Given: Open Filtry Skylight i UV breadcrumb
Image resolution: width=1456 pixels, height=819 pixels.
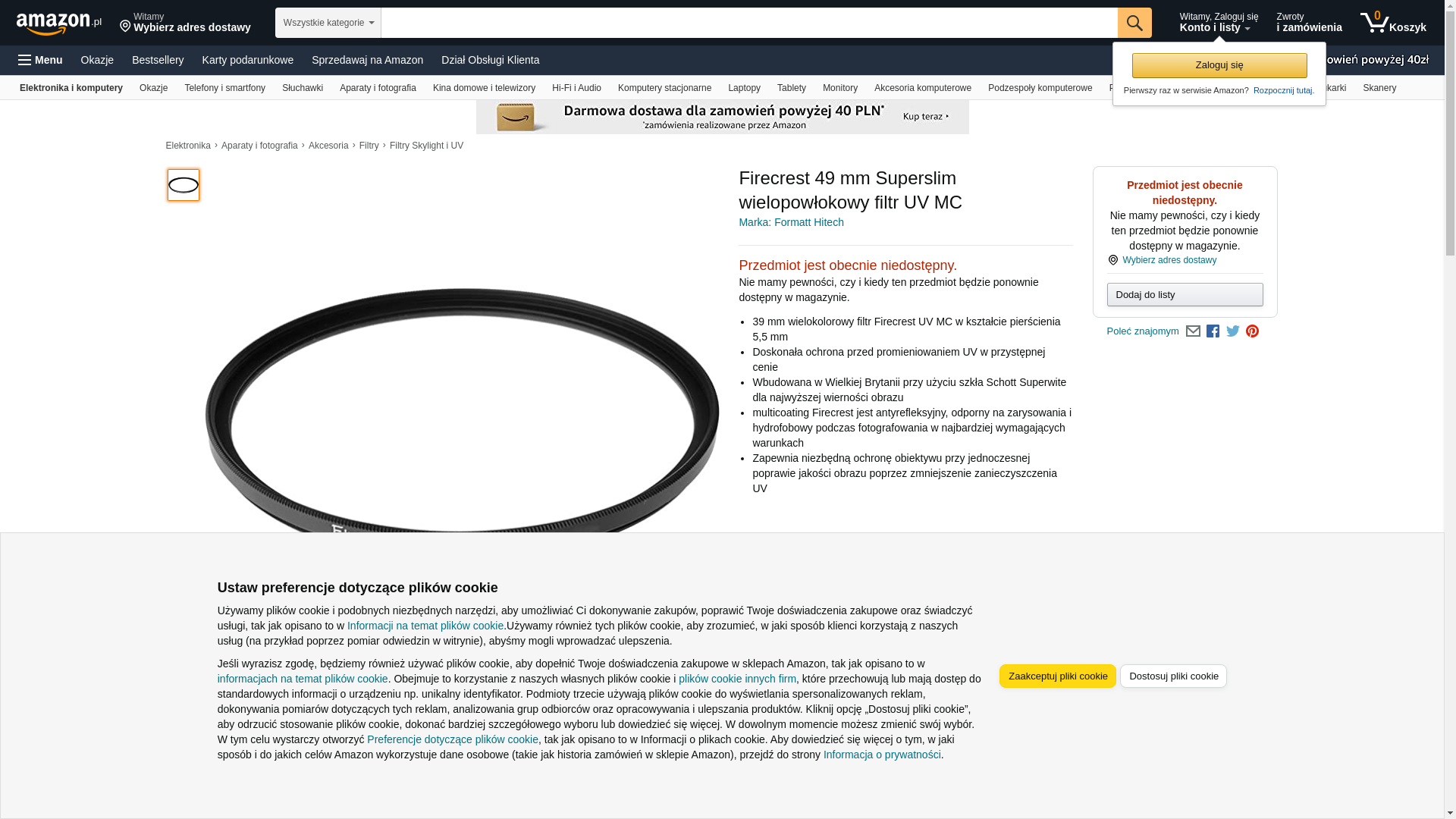Looking at the screenshot, I should point(426,146).
